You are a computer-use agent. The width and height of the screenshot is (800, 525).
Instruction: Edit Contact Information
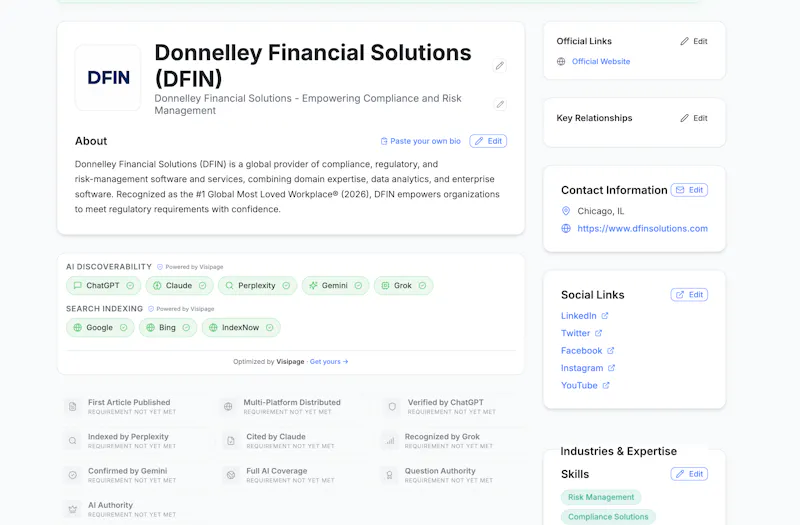(x=689, y=190)
